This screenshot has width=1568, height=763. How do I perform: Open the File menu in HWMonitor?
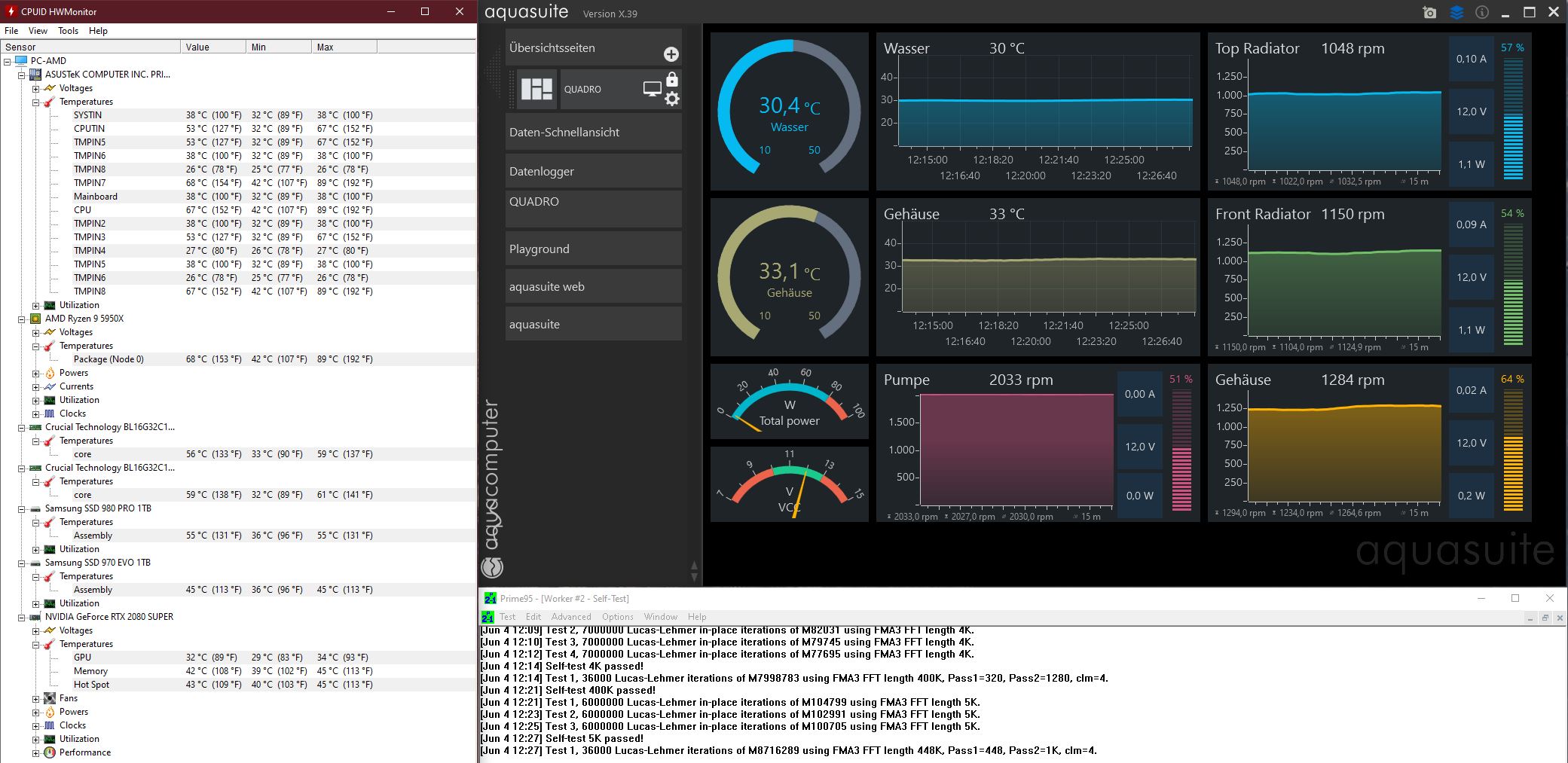[11, 31]
